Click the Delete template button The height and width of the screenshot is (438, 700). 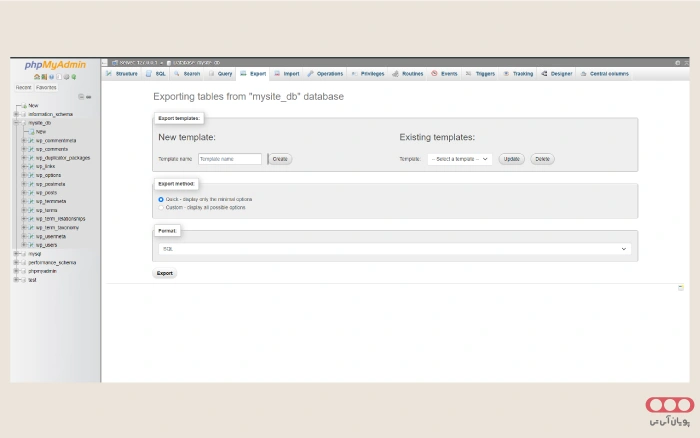pyautogui.click(x=542, y=159)
